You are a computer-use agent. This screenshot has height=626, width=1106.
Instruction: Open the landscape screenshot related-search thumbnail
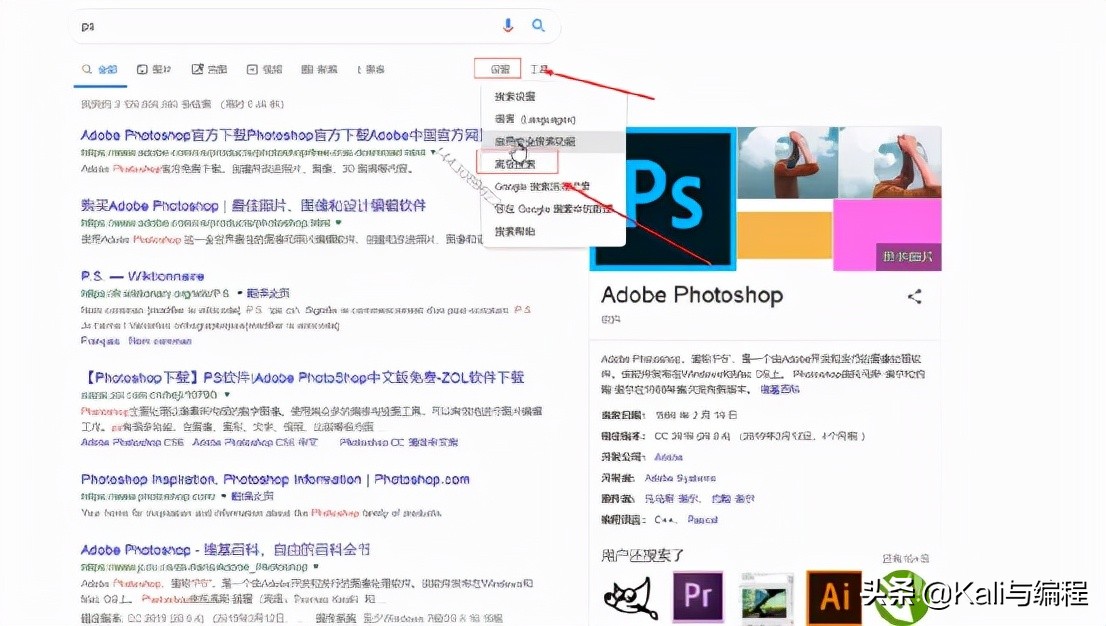pos(765,597)
